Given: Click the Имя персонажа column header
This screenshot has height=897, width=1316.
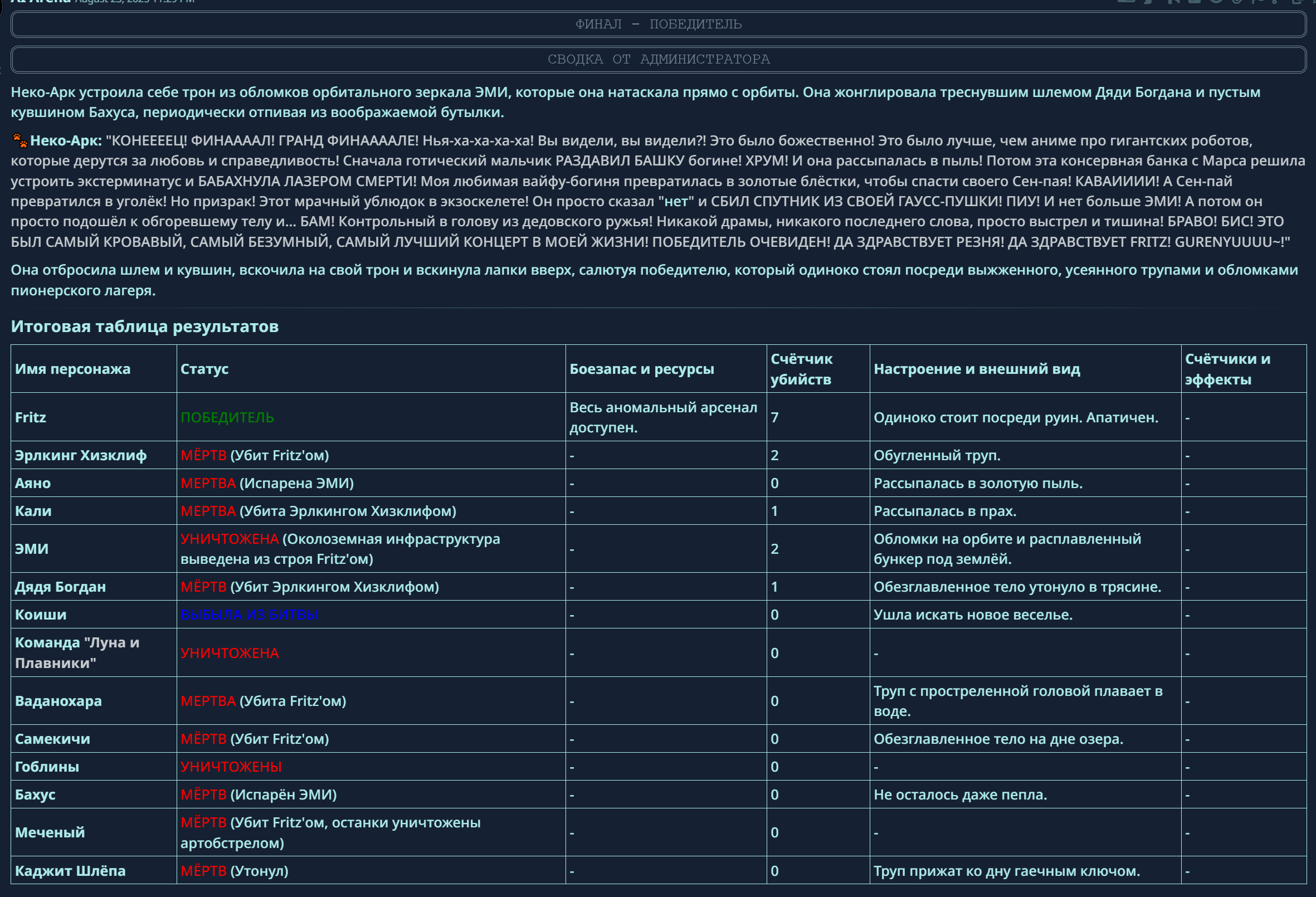Looking at the screenshot, I should (72, 369).
